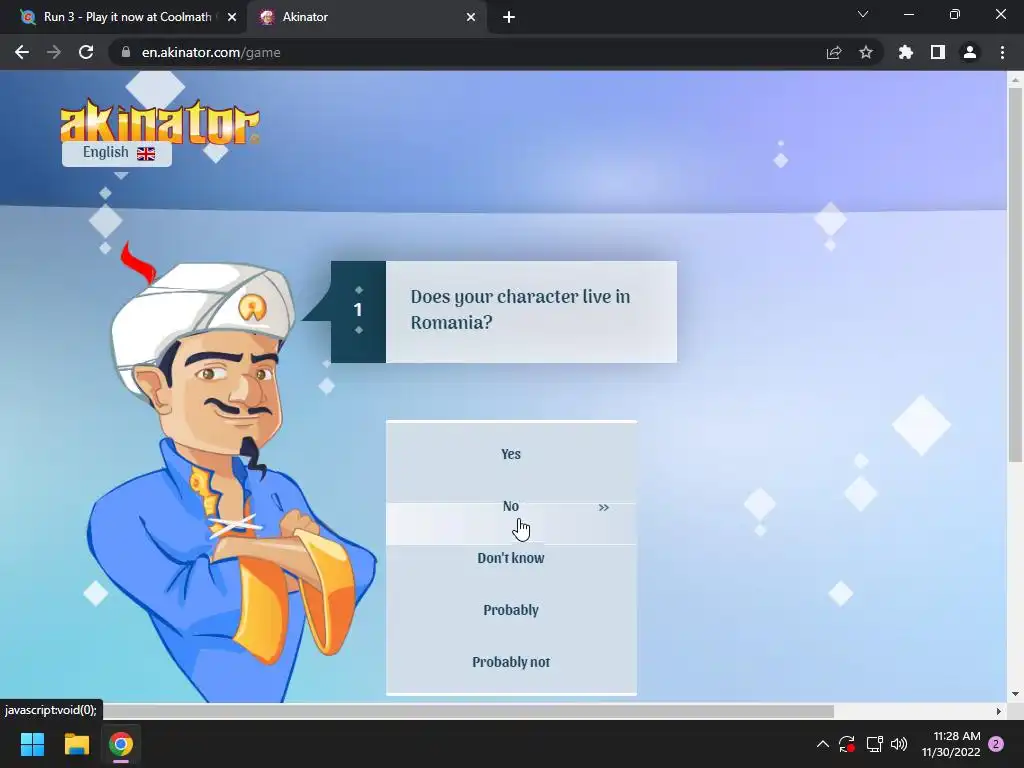This screenshot has height=768, width=1024.
Task: Open the volume control in the tray
Action: (899, 744)
